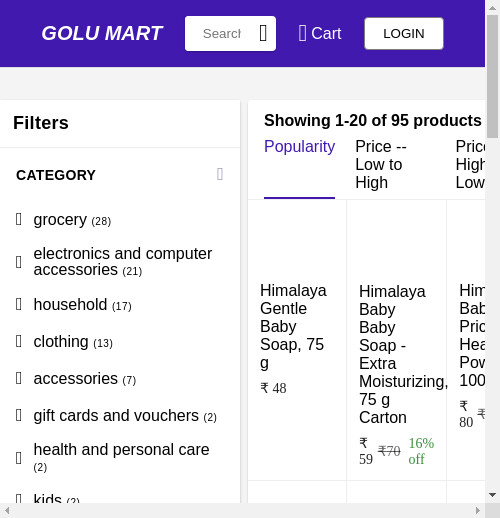Click horizontal scrollbar left arrow
This screenshot has width=500, height=518.
[7, 510]
